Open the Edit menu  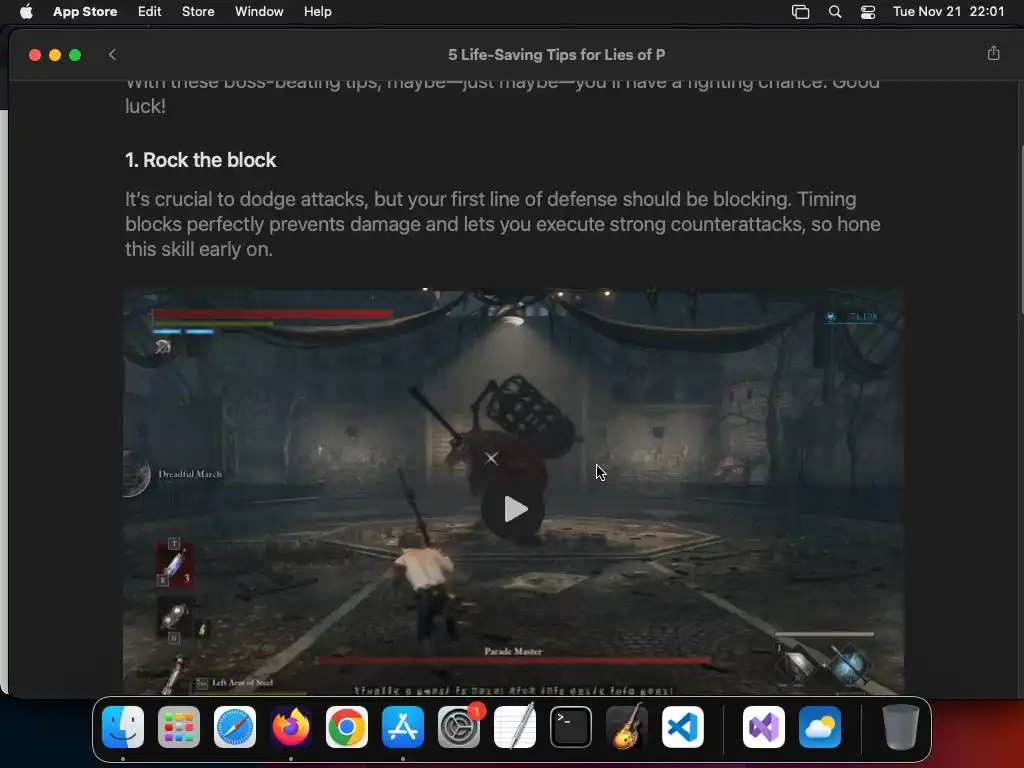[x=150, y=12]
